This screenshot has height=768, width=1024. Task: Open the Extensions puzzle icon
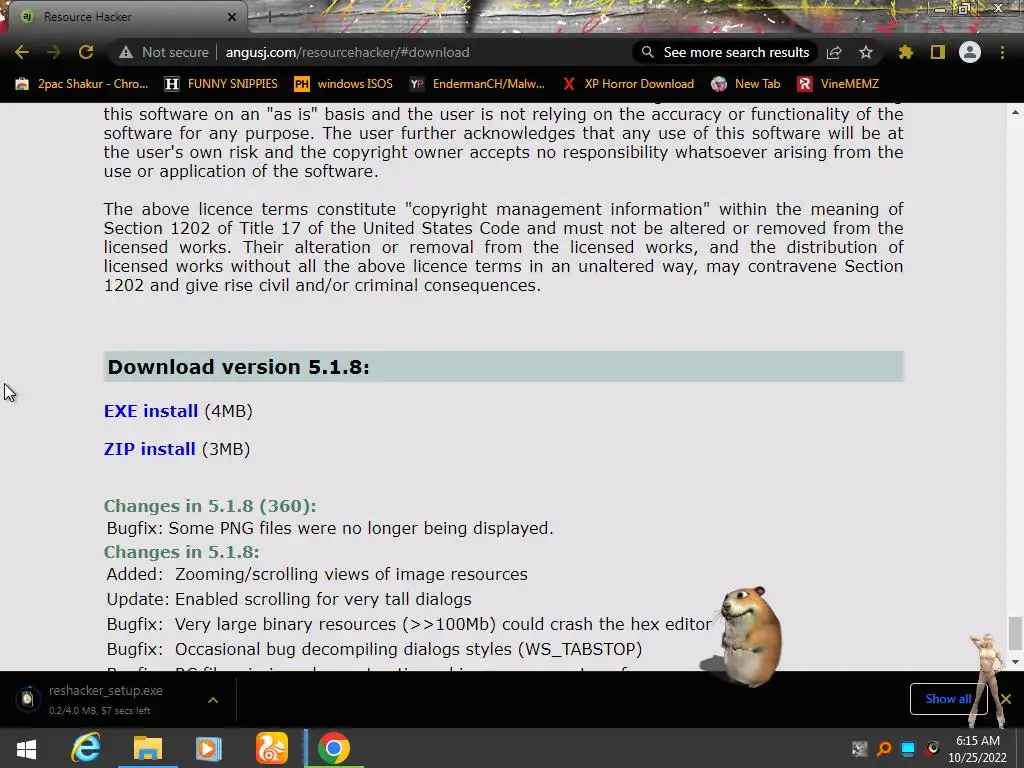(905, 52)
